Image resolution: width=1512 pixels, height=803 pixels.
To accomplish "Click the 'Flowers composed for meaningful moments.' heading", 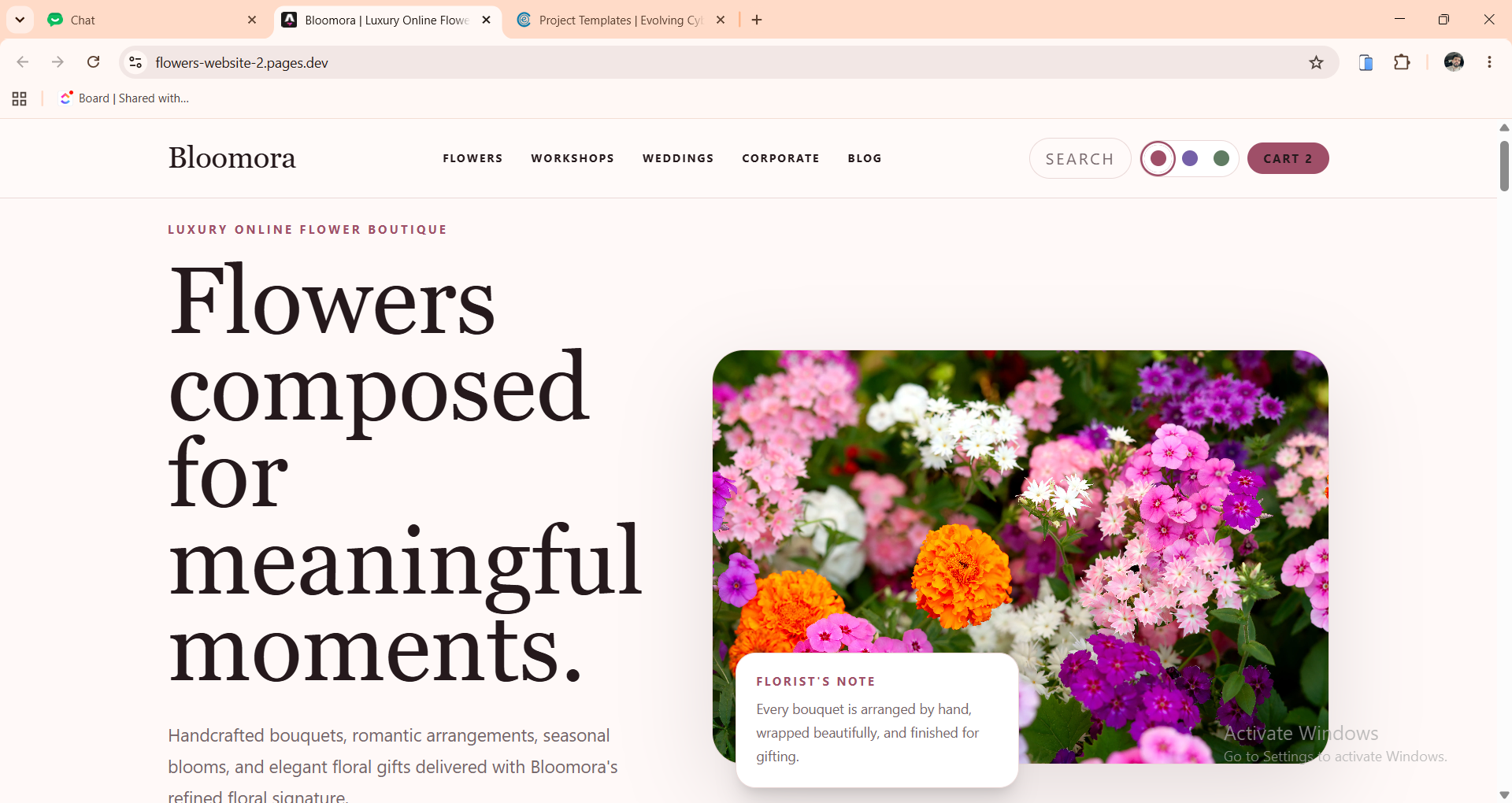I will pos(406,475).
